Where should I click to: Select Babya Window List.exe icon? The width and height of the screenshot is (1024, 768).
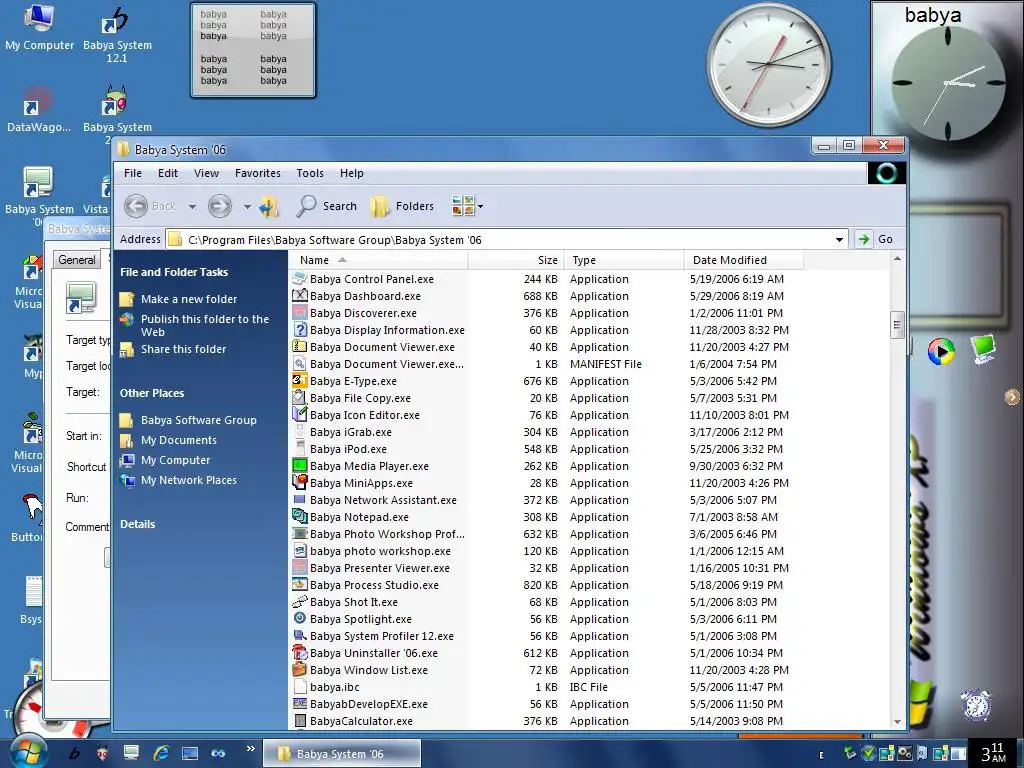[300, 669]
